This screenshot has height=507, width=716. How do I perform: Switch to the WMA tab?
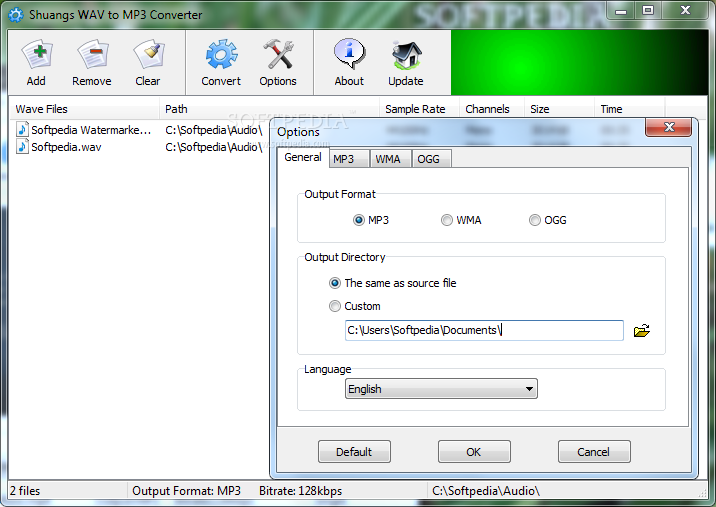click(390, 159)
